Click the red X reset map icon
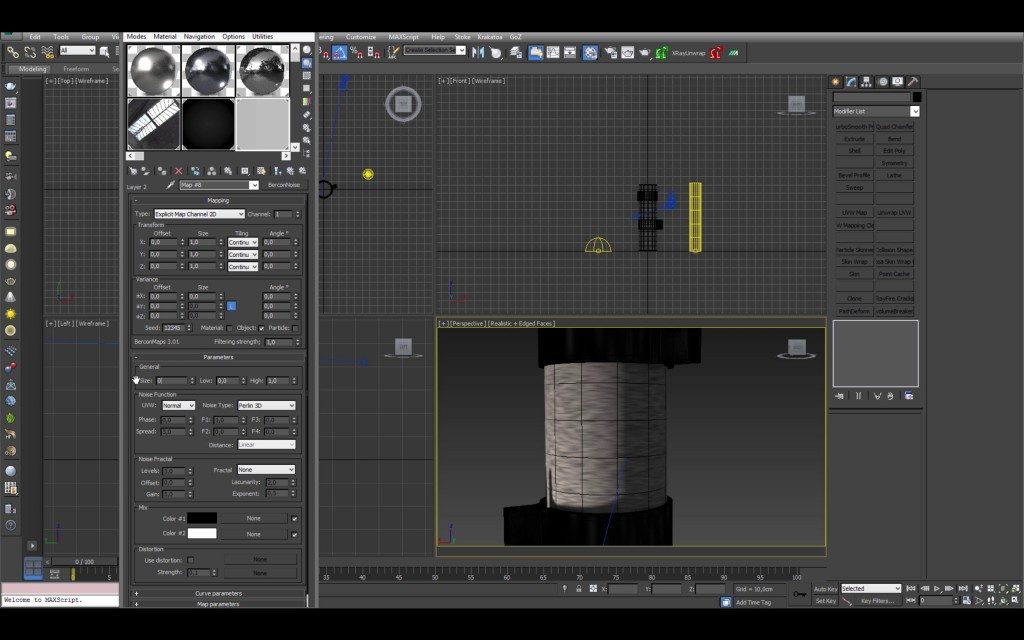1024x640 pixels. pos(179,171)
